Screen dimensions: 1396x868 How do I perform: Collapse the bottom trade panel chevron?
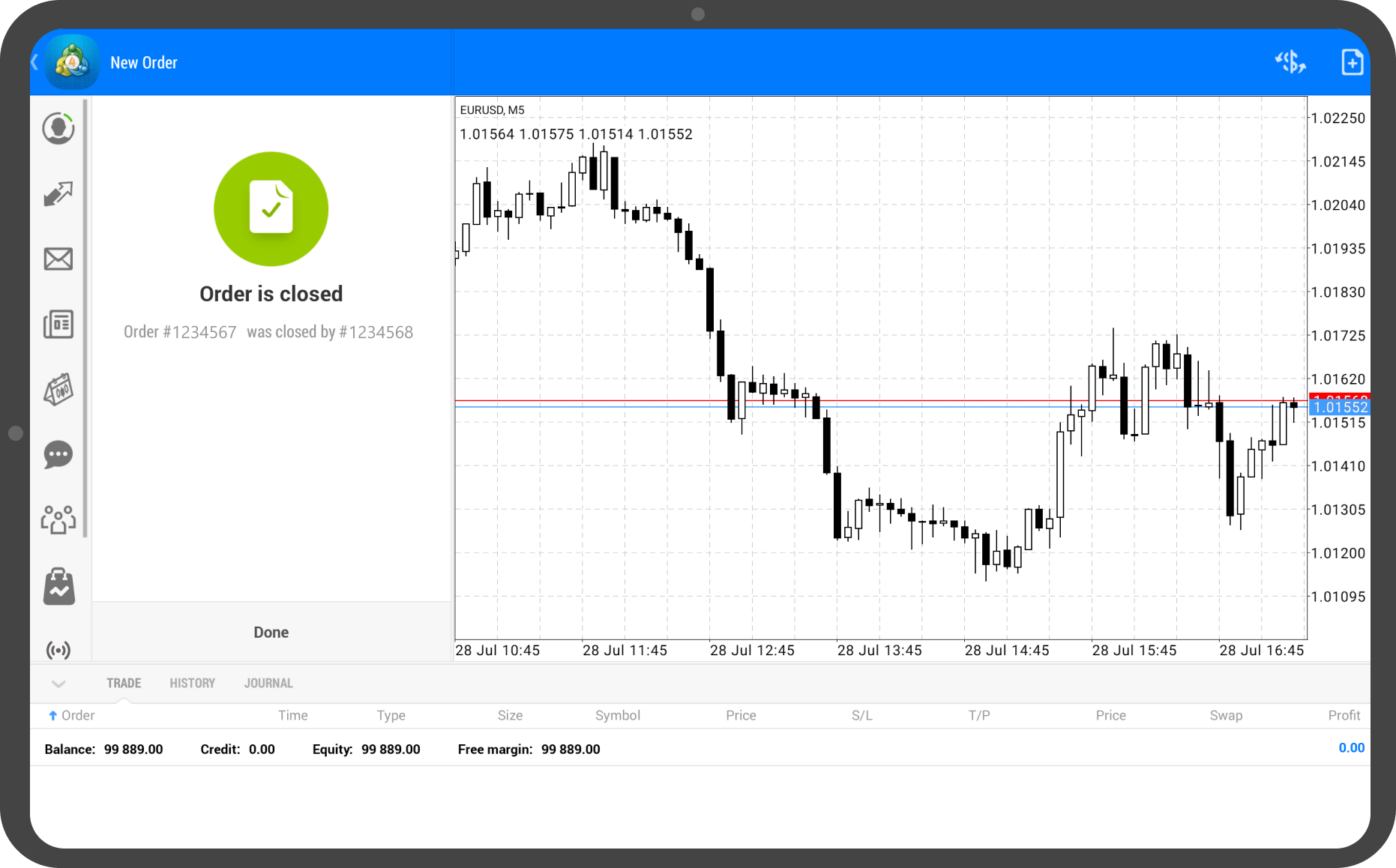point(58,684)
